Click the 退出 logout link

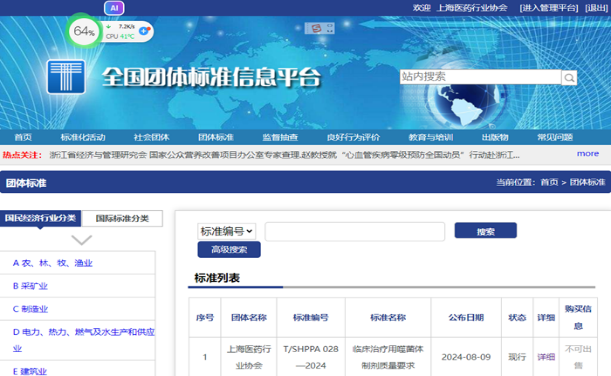(x=597, y=8)
